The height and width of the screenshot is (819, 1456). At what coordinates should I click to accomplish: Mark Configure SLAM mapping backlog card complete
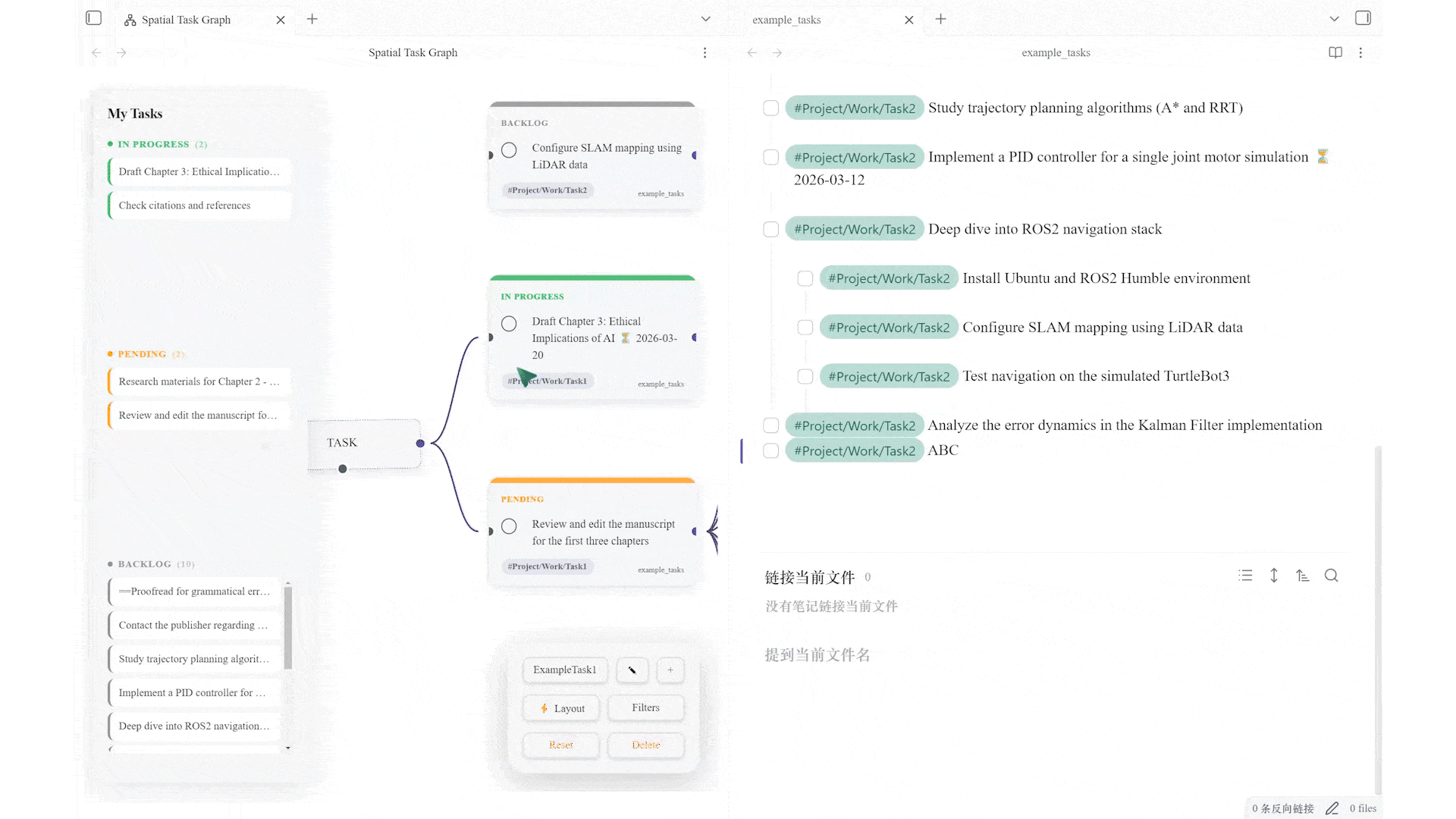(x=509, y=150)
